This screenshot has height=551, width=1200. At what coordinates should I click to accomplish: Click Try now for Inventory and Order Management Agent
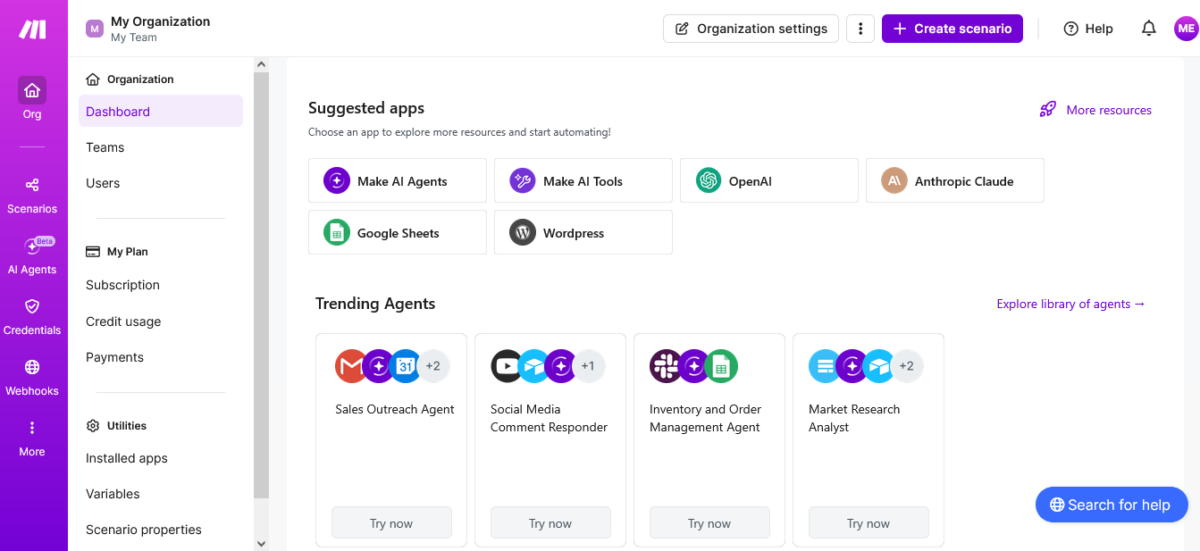coord(709,523)
